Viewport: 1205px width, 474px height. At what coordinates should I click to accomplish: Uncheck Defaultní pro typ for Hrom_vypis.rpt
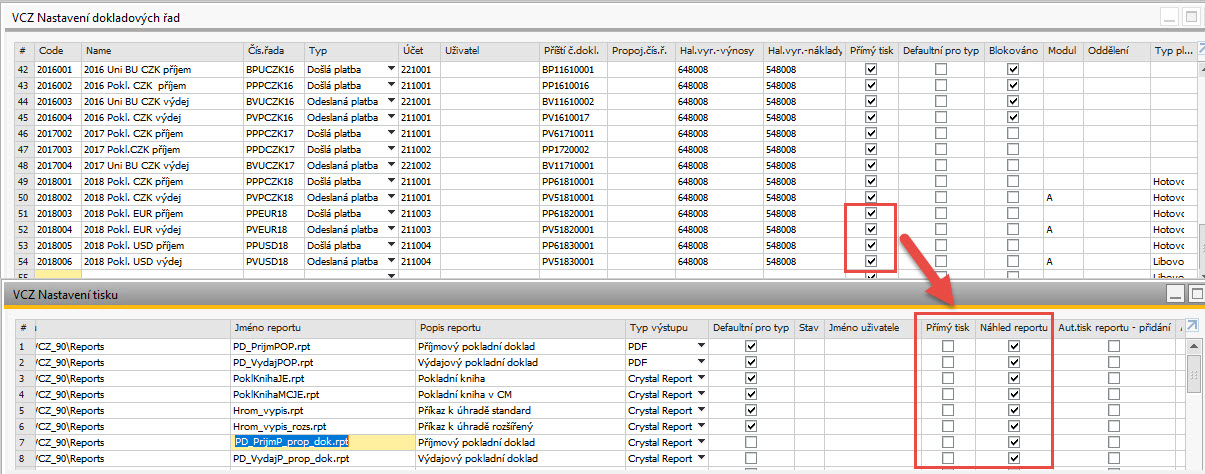pos(752,410)
